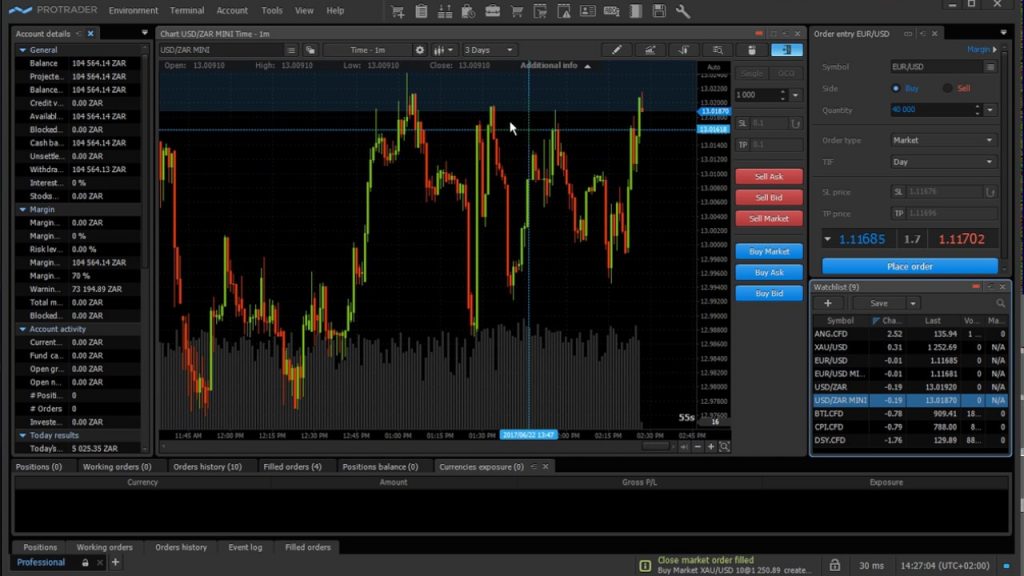Screen dimensions: 1024x576
Task: Toggle the TP button in chart trading panel
Action: click(742, 144)
